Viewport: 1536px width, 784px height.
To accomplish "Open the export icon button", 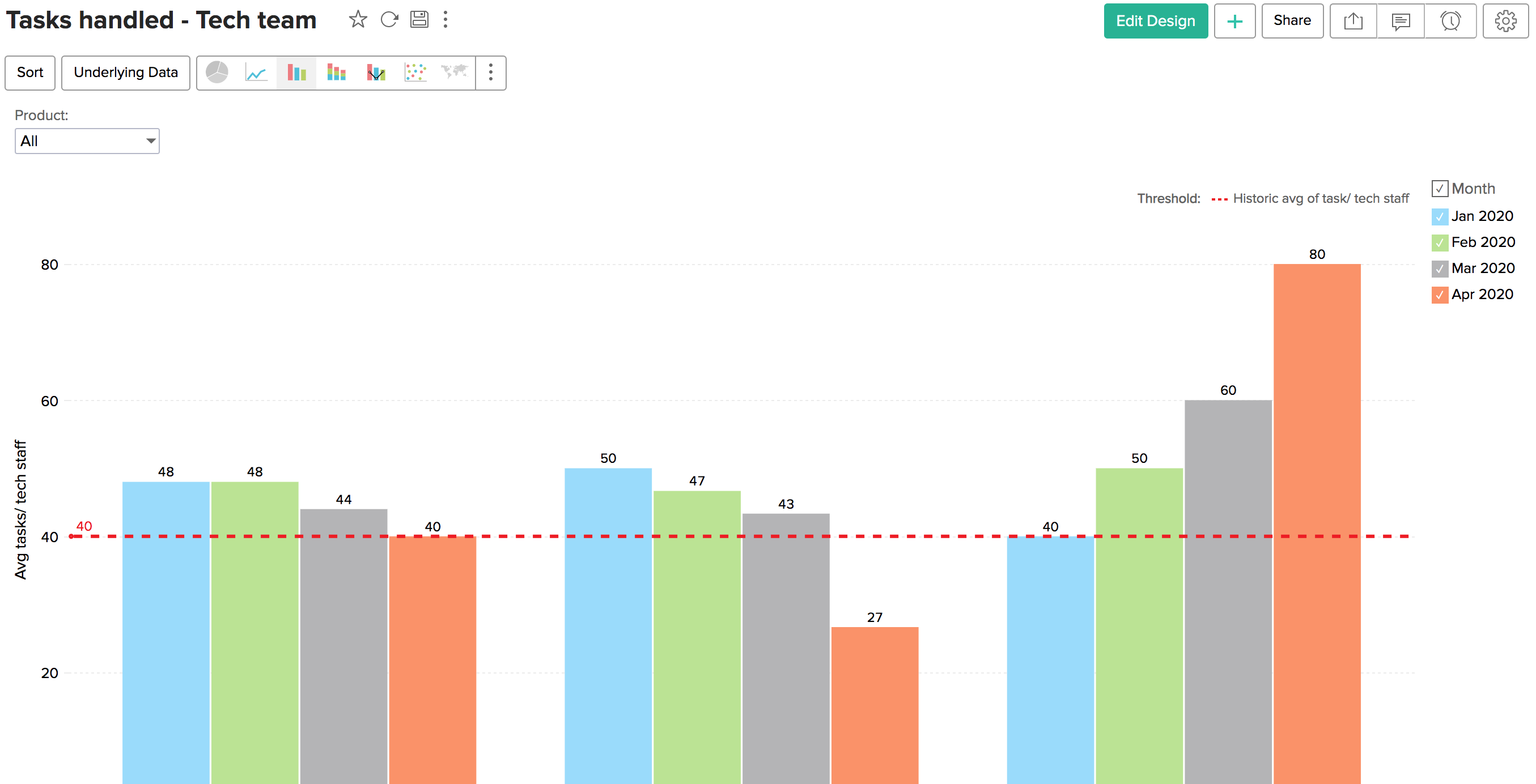I will 1353,21.
